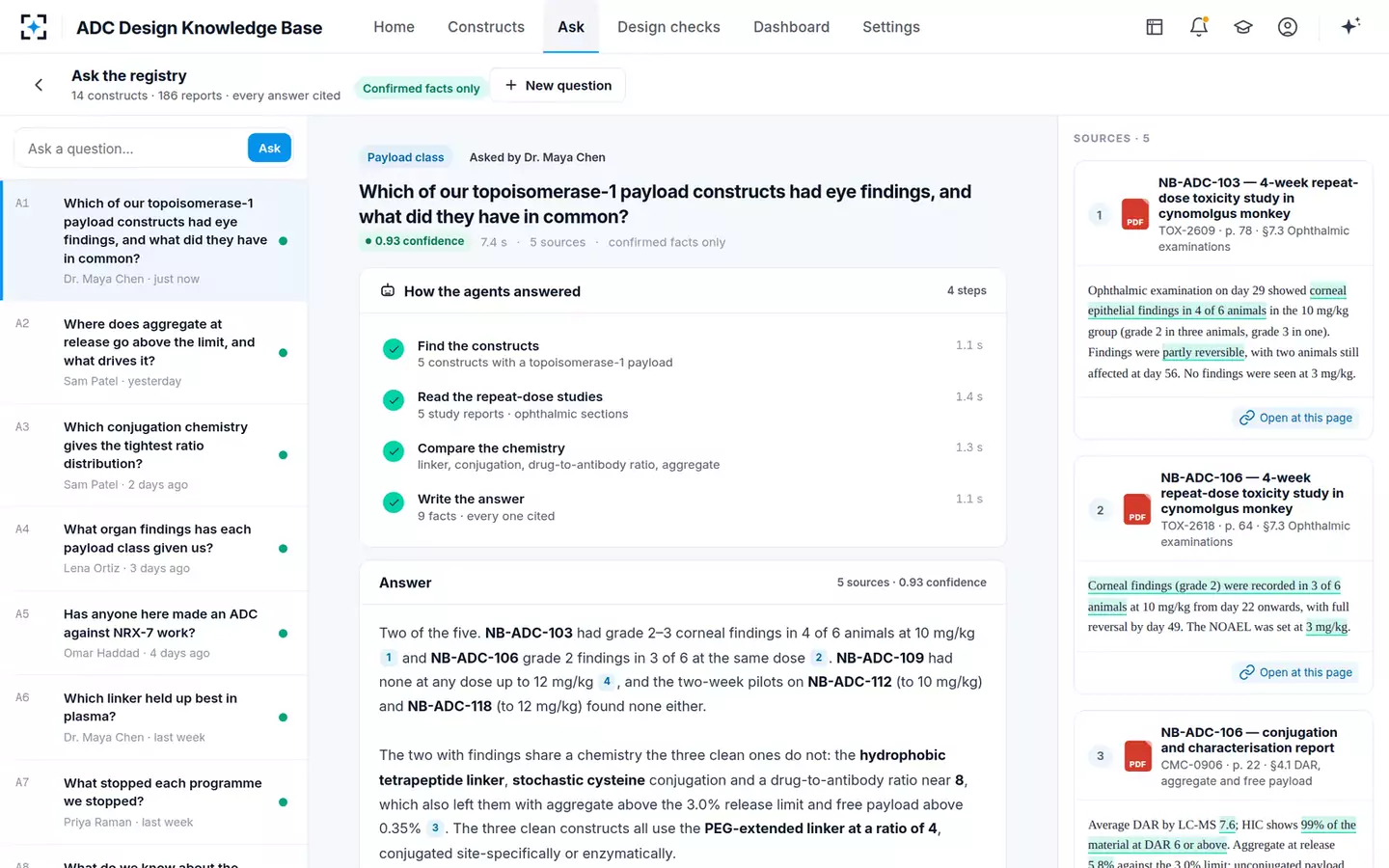Click the Payload class tag
This screenshot has height=868, width=1389.
(x=405, y=157)
